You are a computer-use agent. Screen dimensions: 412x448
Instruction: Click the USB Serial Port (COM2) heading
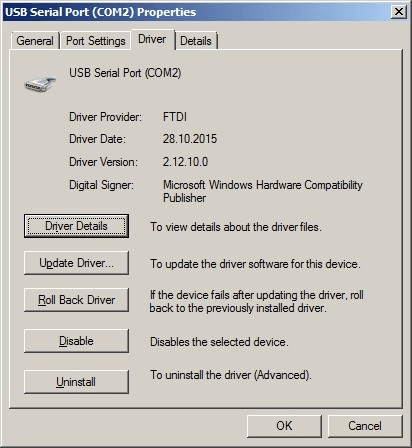click(x=125, y=73)
